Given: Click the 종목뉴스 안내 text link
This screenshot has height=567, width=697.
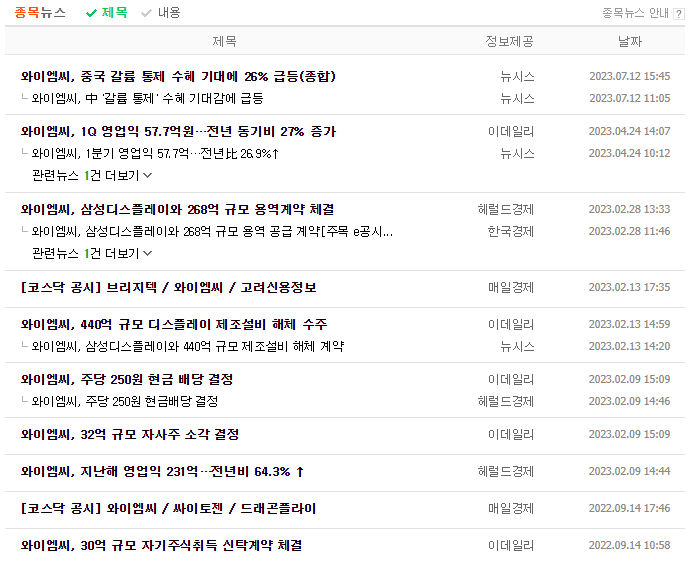Looking at the screenshot, I should 636,13.
